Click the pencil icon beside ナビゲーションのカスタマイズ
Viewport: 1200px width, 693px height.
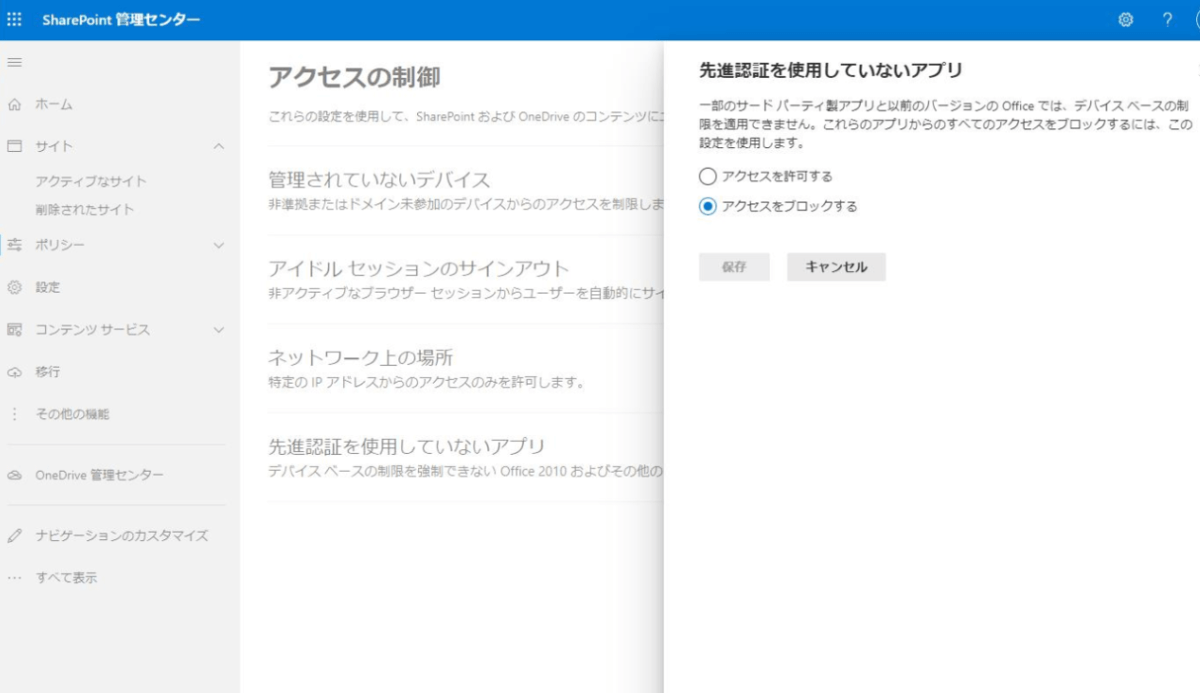pos(14,535)
